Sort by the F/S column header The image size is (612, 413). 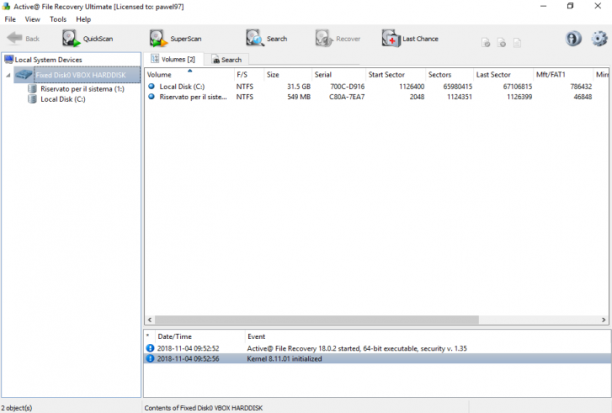pos(249,75)
